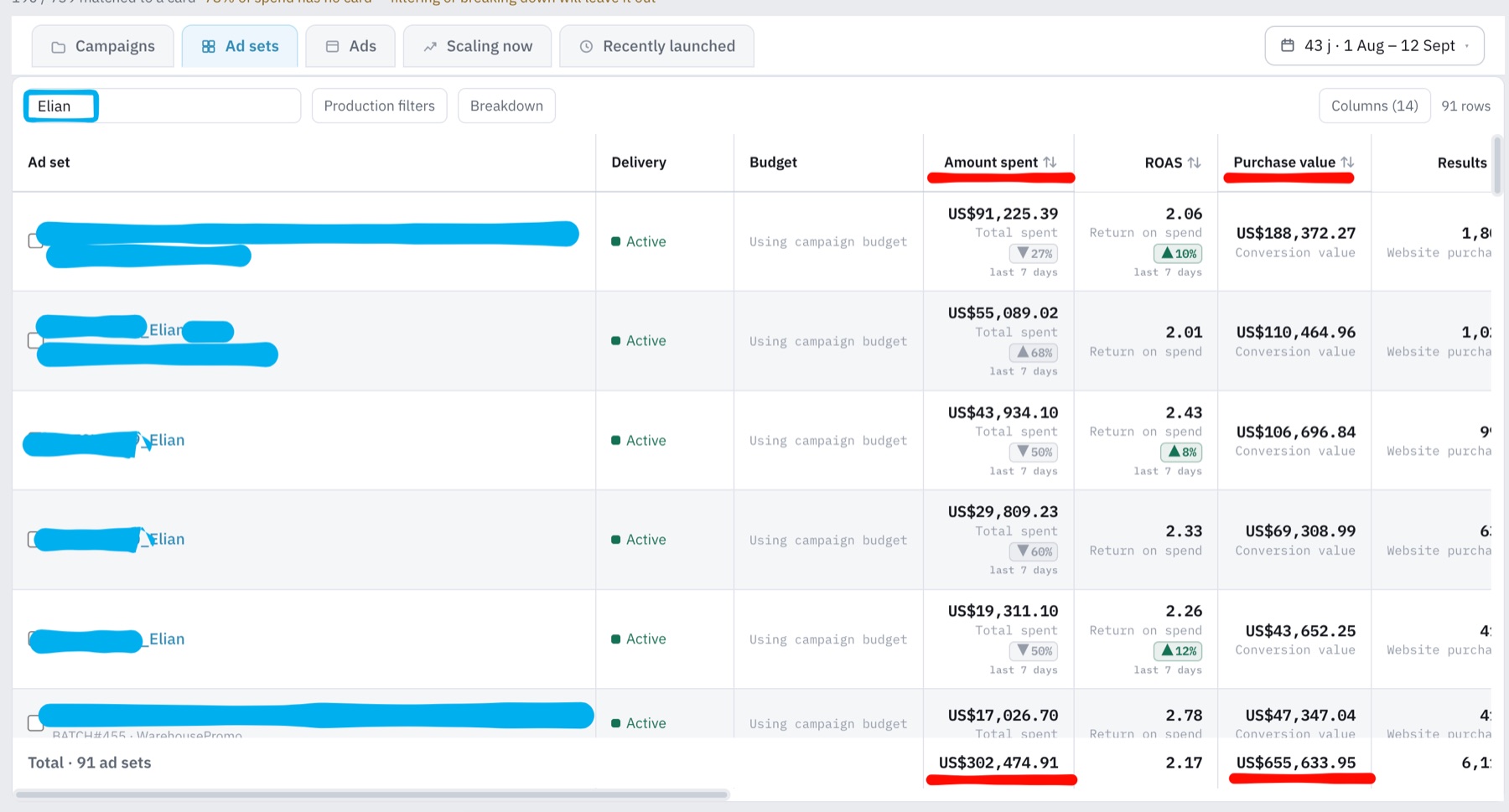Click the vertical scrollbar beside Results column
Image resolution: width=1509 pixels, height=812 pixels.
[x=1497, y=165]
